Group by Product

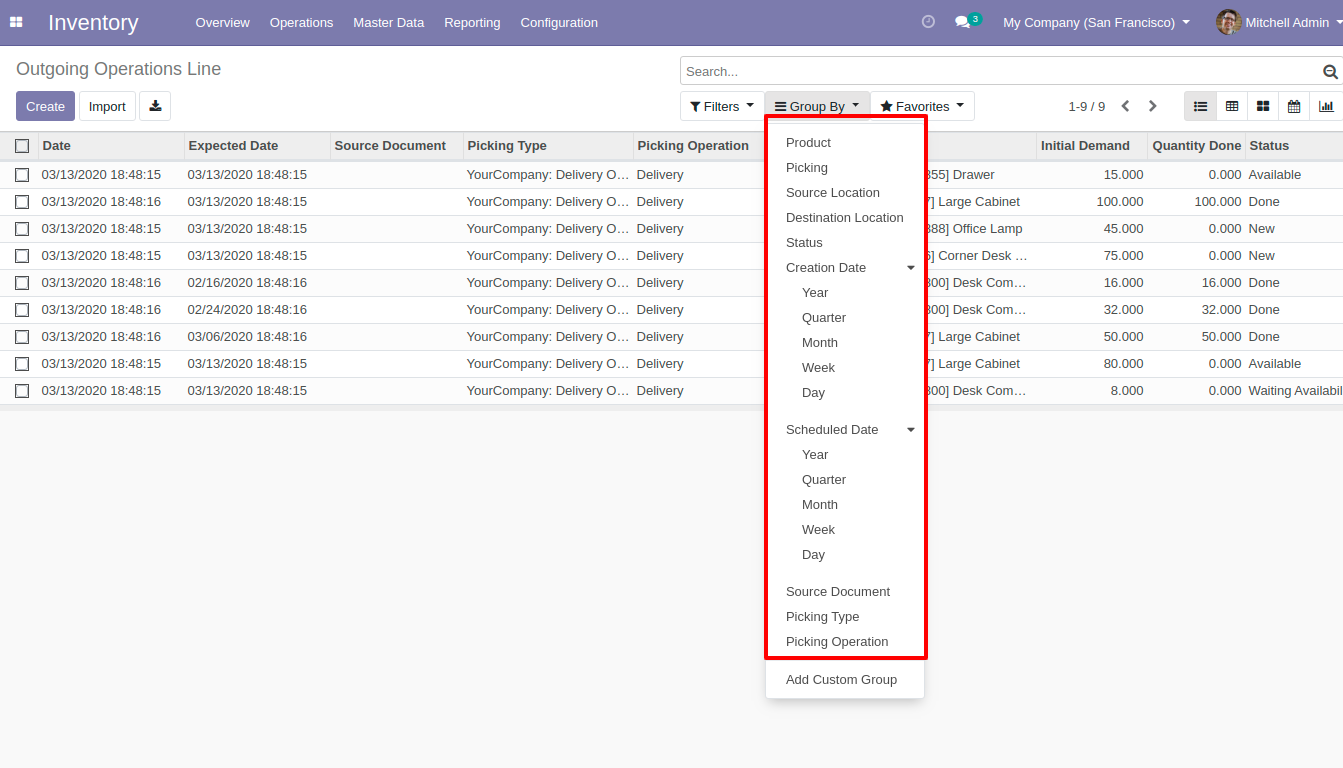[x=845, y=143]
